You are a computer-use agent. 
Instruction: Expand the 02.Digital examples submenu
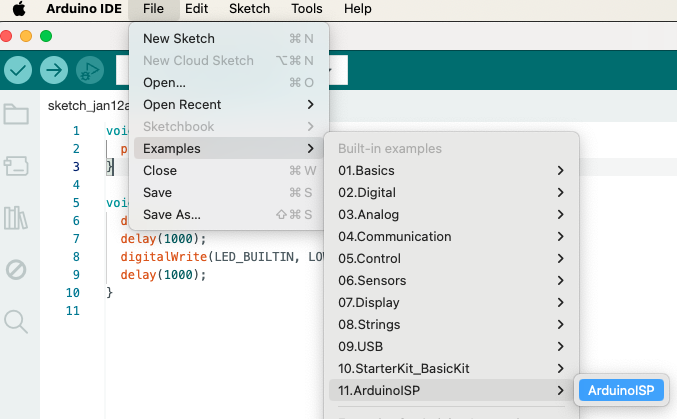[x=451, y=193]
